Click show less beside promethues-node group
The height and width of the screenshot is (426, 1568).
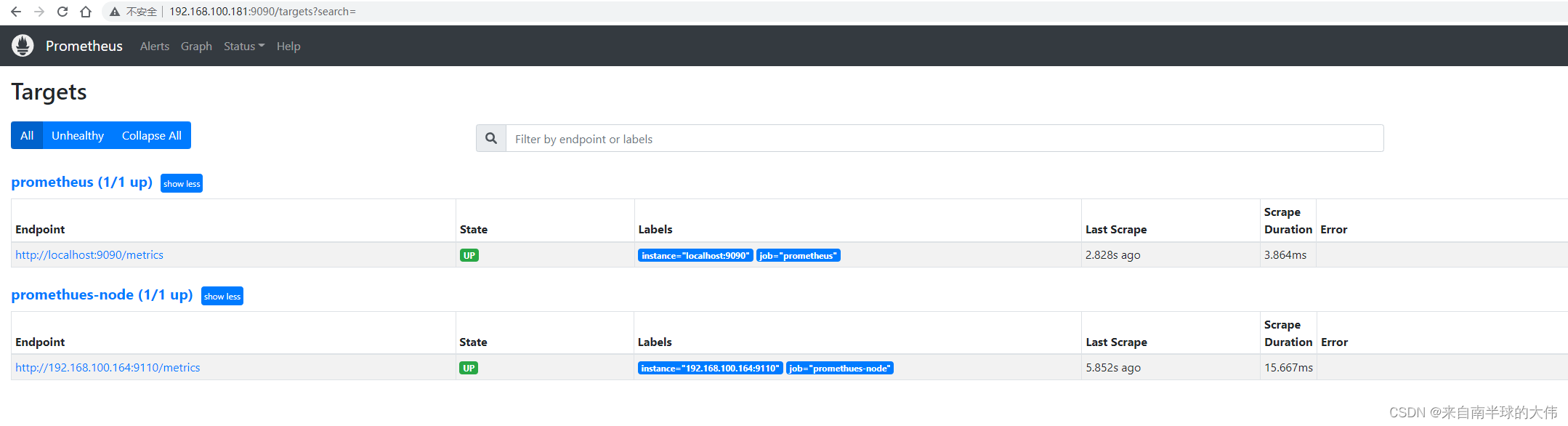point(222,296)
